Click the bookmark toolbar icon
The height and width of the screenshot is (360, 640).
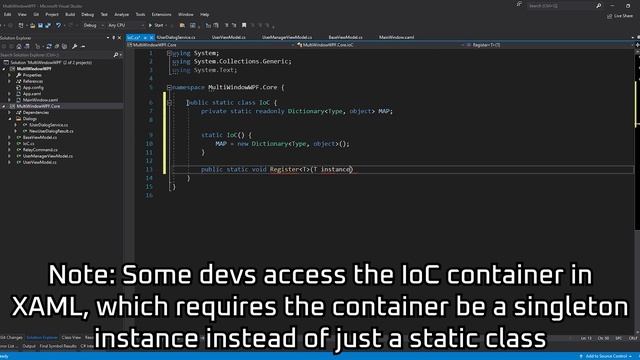click(x=244, y=25)
